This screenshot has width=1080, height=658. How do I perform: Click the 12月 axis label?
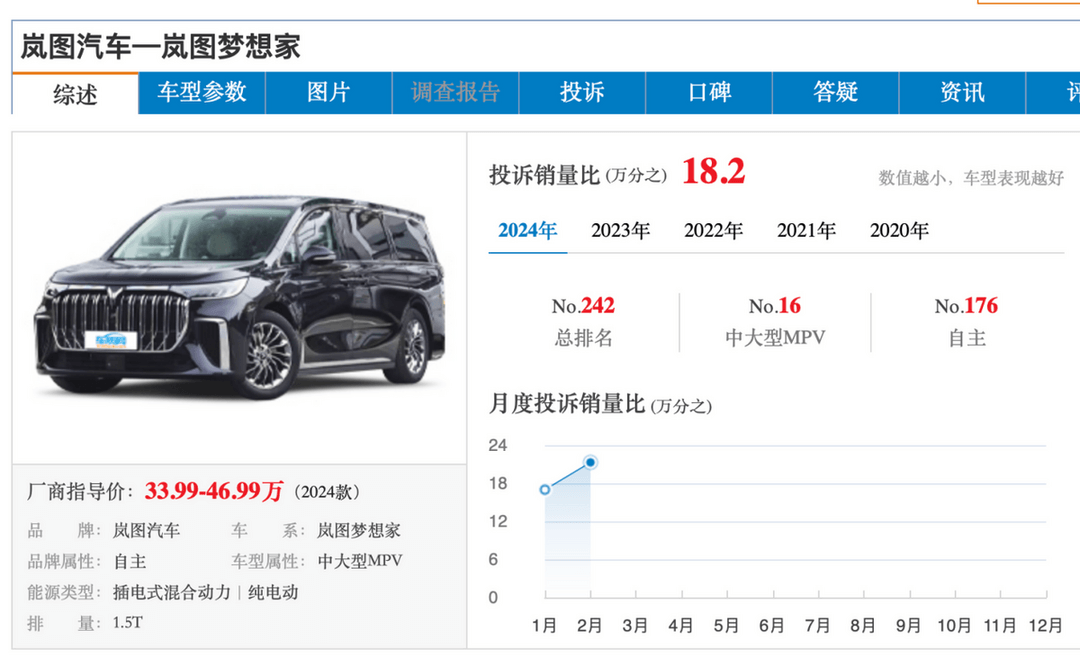tap(1046, 626)
